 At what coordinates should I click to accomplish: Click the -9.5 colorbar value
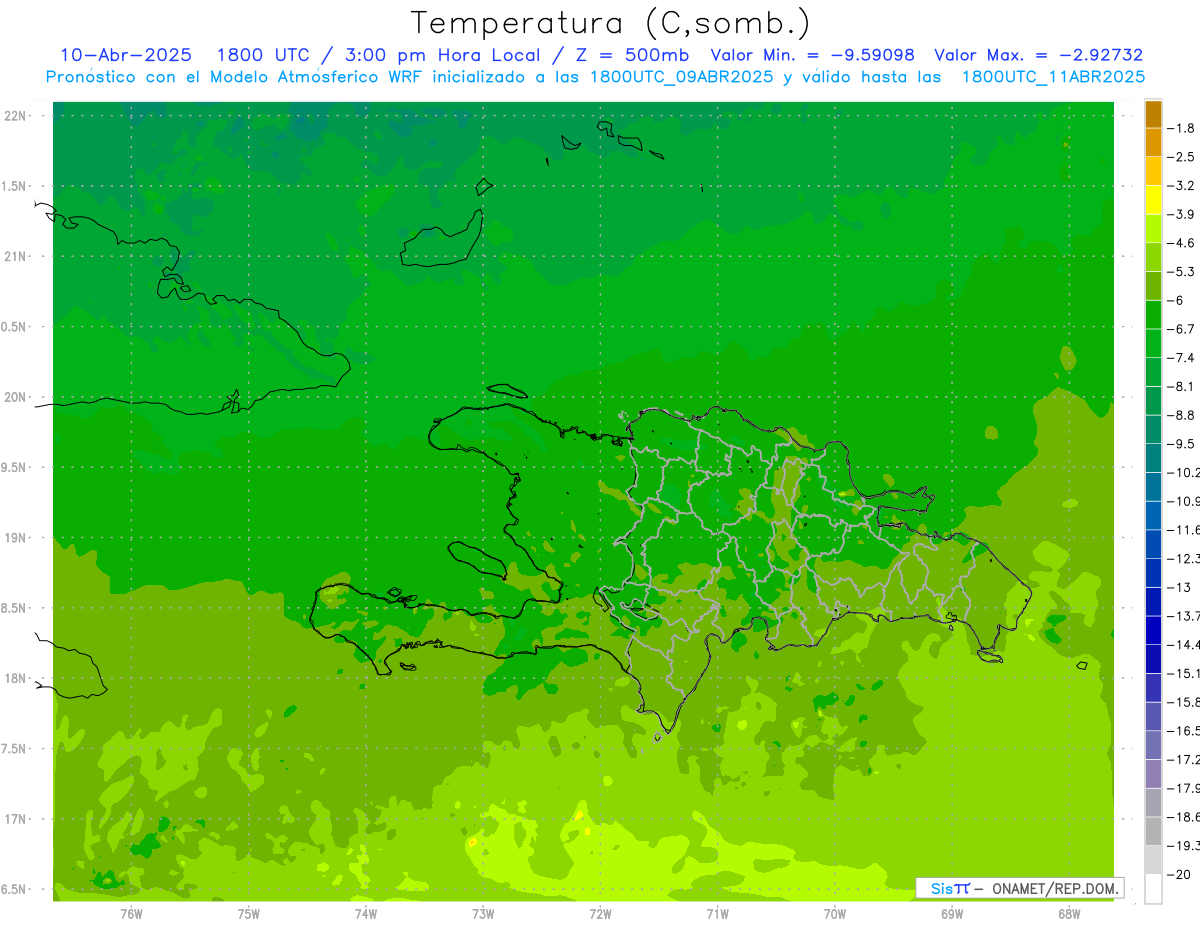coord(1182,443)
